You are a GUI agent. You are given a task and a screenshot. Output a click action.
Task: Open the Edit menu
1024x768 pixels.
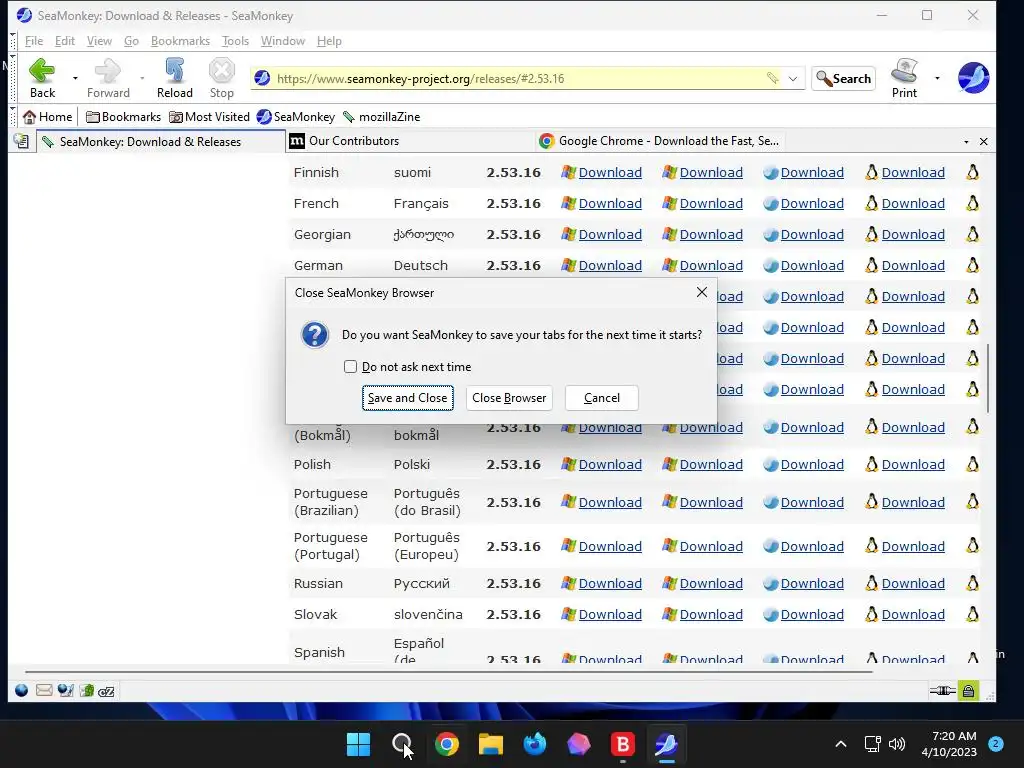point(65,40)
